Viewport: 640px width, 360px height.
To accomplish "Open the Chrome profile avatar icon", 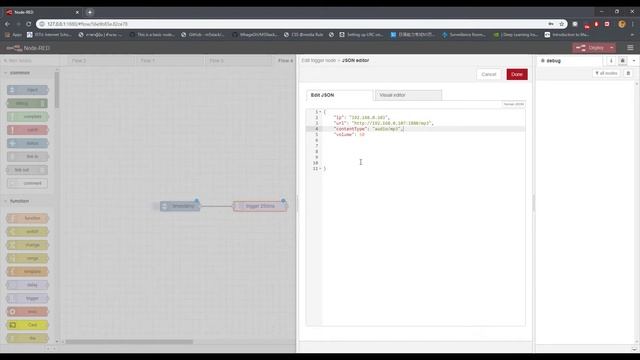I will click(622, 24).
